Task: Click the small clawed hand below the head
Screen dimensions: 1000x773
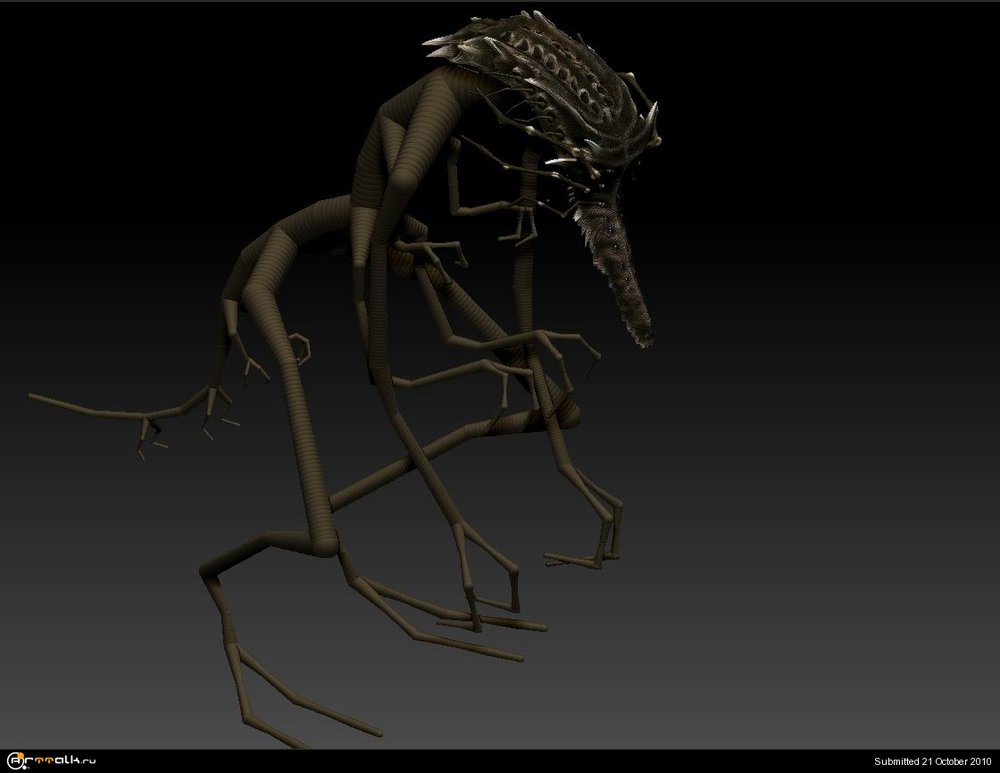Action: 520,220
